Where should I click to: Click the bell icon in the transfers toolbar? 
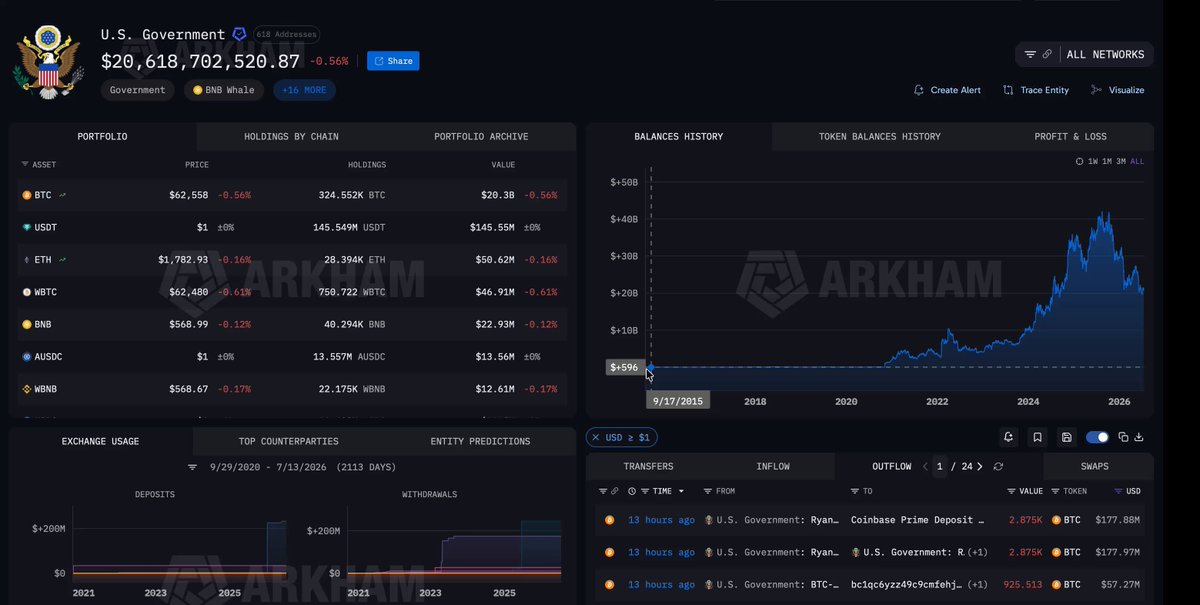point(1008,437)
